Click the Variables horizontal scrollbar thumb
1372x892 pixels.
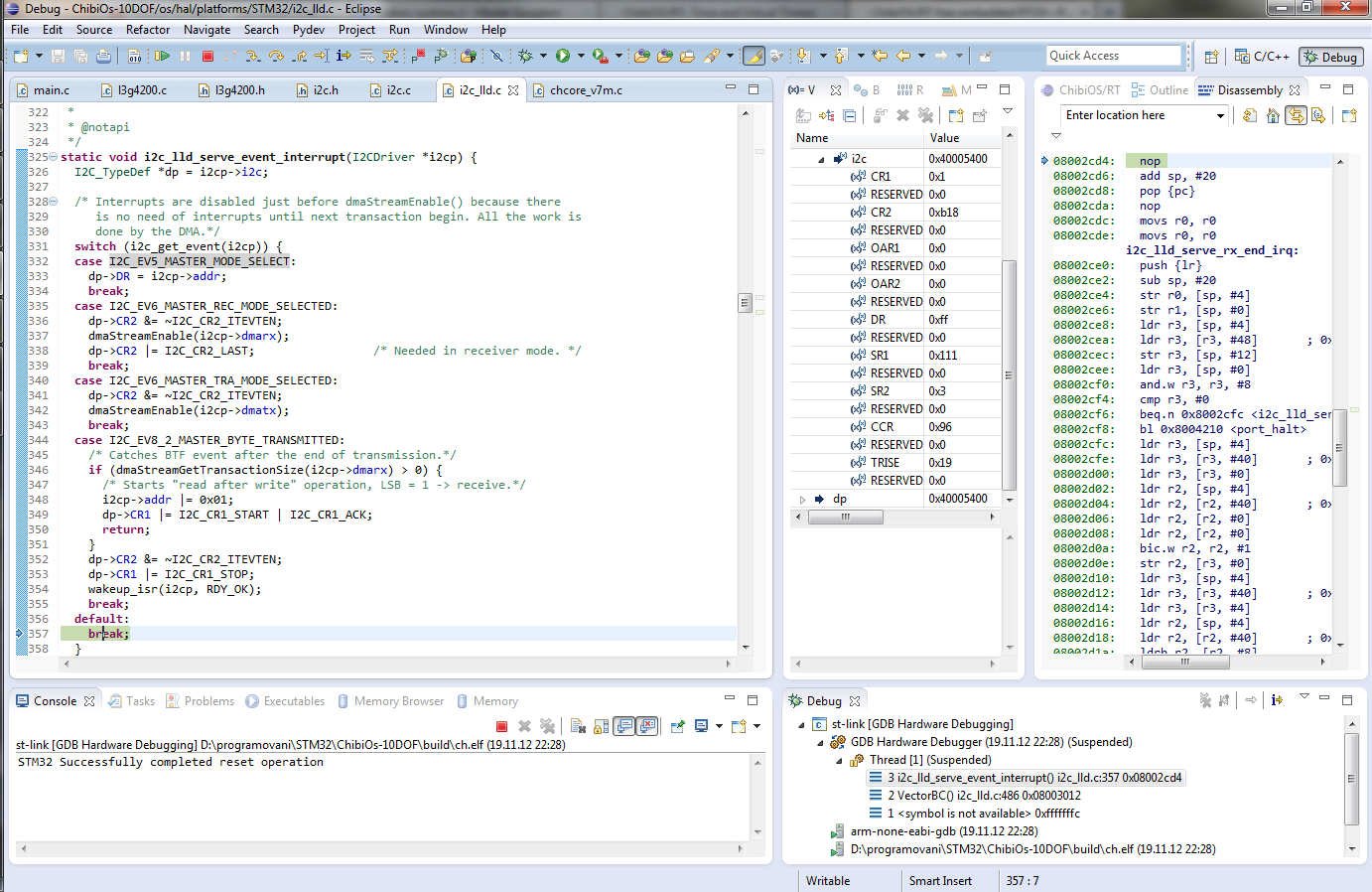(845, 517)
